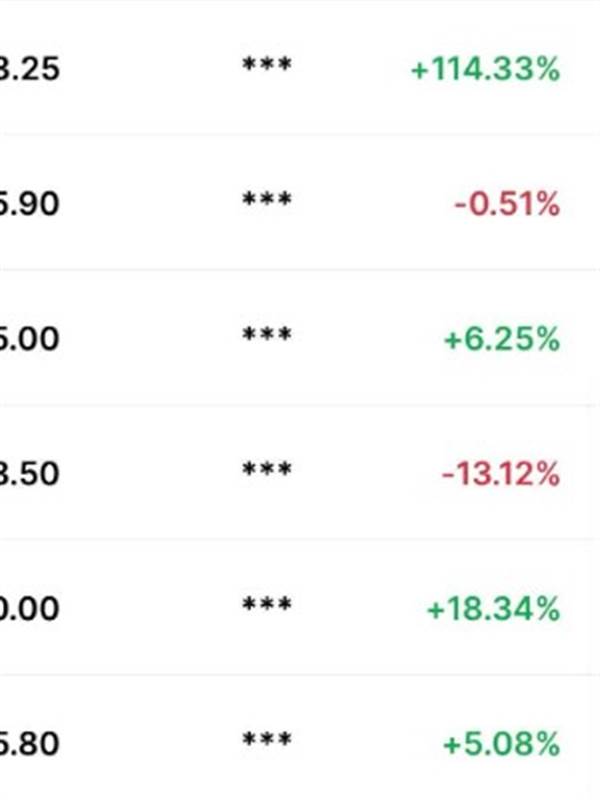
Task: Reveal masked value in the +5.08% row
Action: (267, 739)
